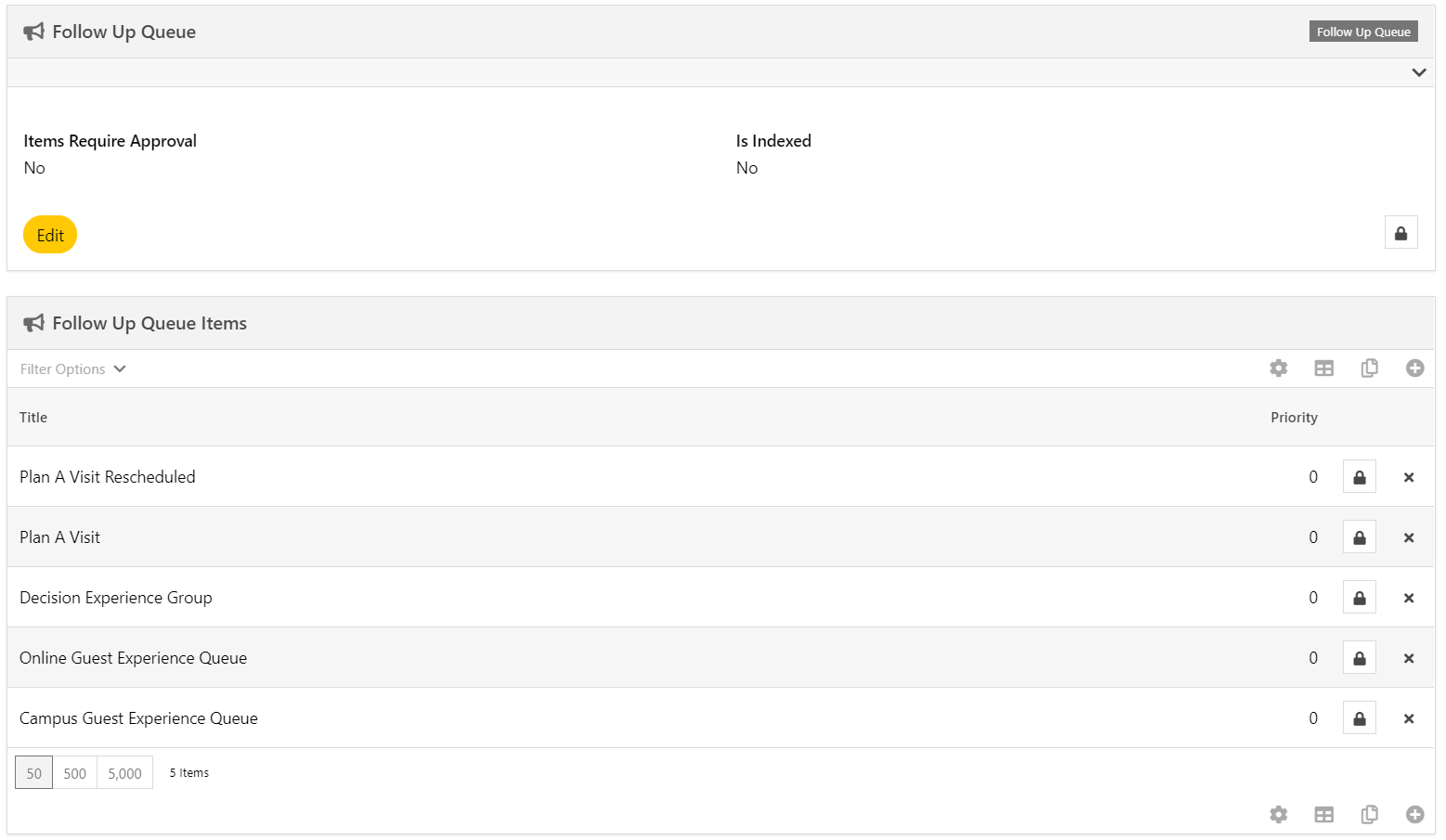This screenshot has height=840, width=1446.
Task: Click the Edit button
Action: coord(50,235)
